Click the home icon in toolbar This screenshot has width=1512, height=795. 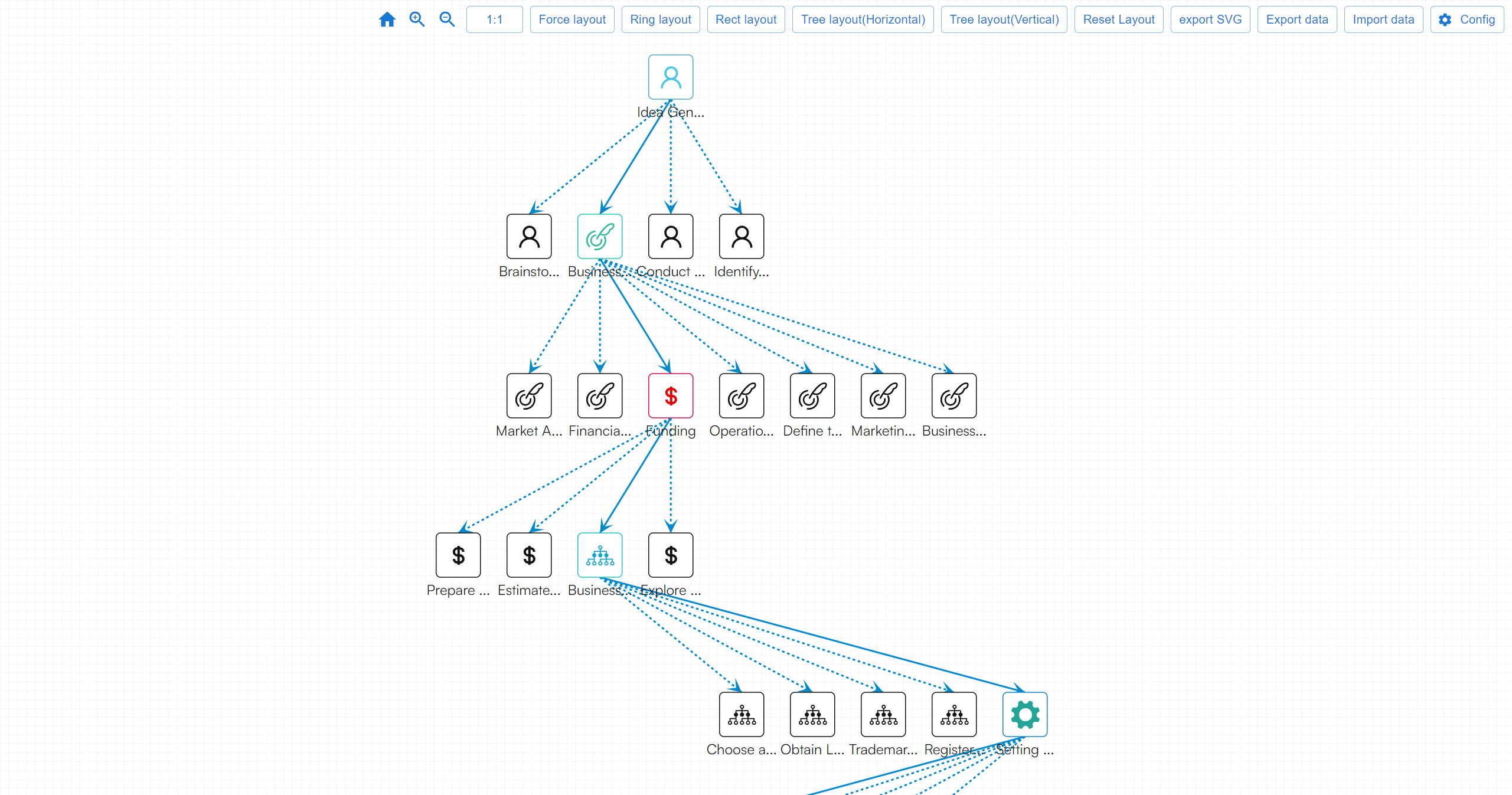point(387,19)
